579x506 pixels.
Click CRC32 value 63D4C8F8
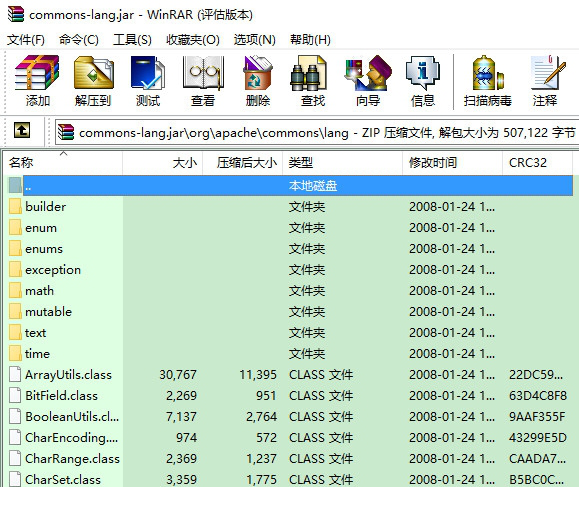[x=538, y=396]
